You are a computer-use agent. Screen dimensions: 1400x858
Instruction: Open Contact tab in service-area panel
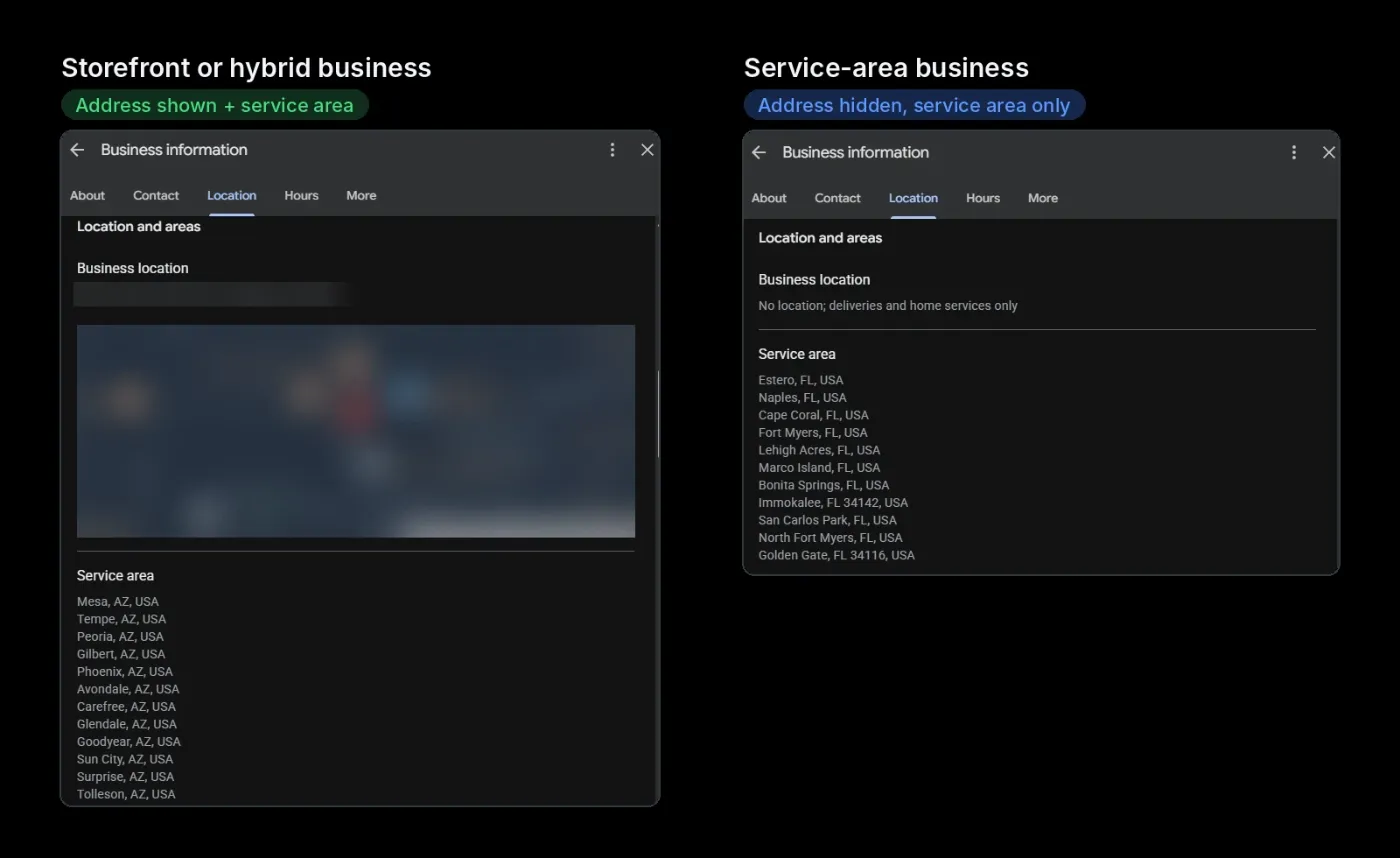838,198
